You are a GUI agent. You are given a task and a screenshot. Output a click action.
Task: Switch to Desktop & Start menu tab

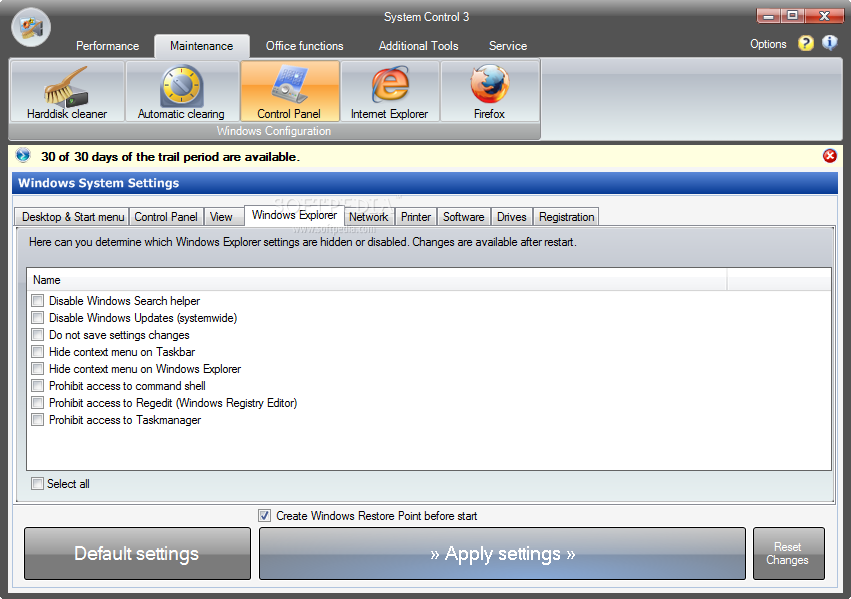[73, 217]
